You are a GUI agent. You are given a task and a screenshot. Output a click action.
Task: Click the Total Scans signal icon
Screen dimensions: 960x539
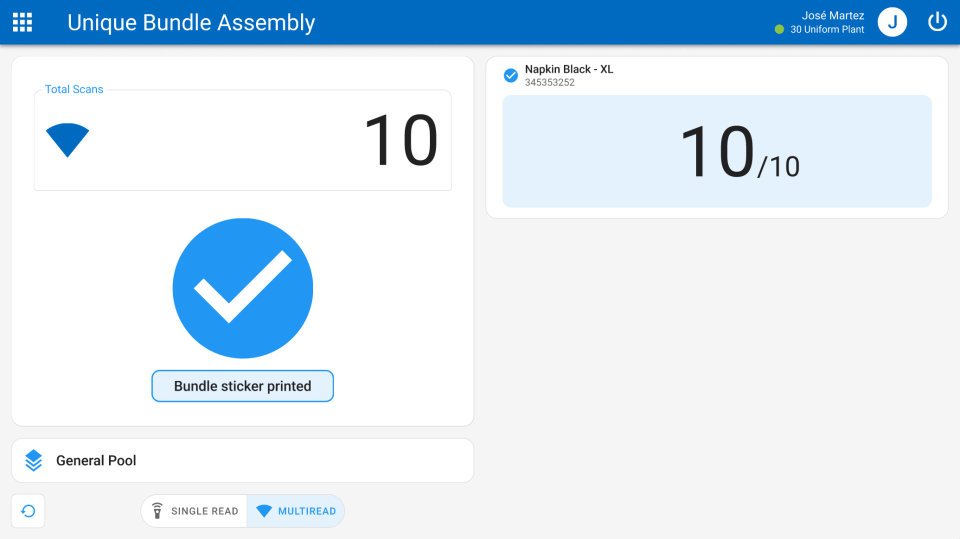tap(67, 140)
